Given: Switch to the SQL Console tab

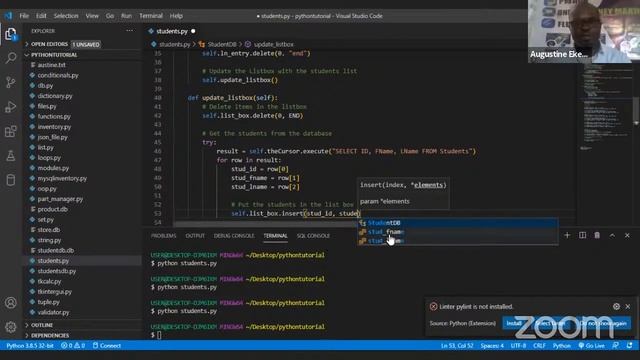Looking at the screenshot, I should (313, 236).
